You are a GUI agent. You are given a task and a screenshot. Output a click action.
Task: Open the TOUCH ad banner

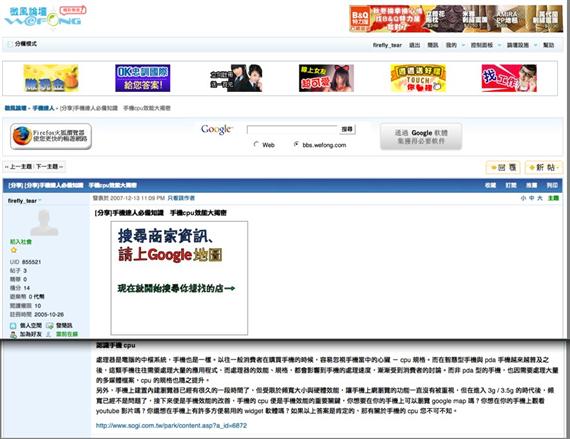click(x=418, y=78)
